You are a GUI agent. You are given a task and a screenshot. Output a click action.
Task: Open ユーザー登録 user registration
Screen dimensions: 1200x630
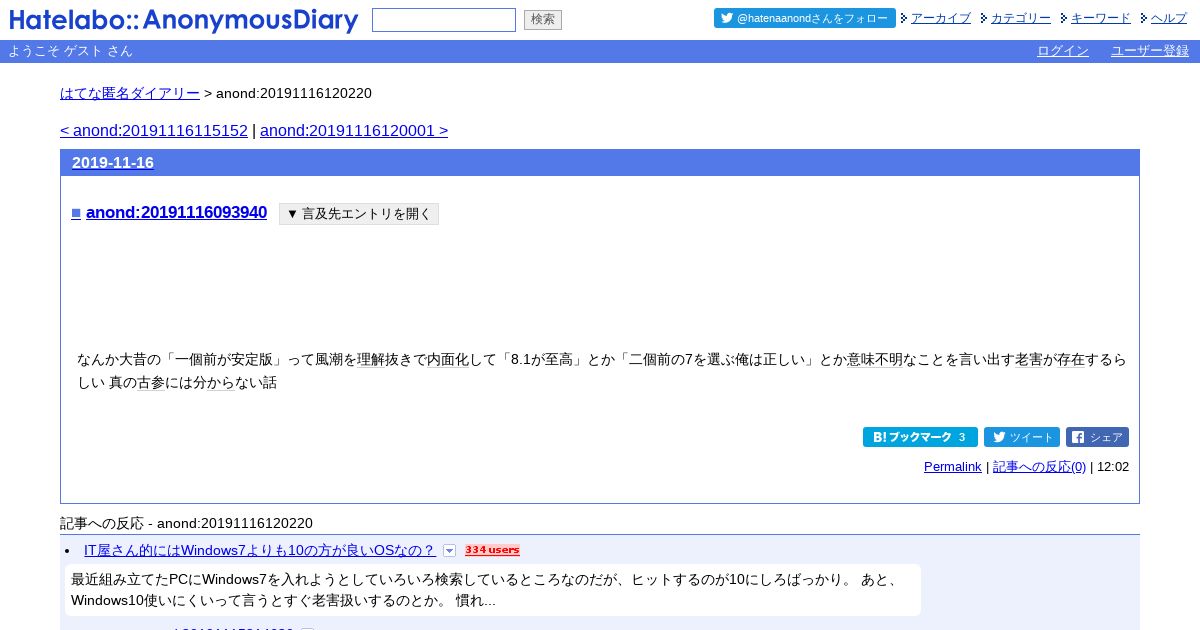[1150, 51]
